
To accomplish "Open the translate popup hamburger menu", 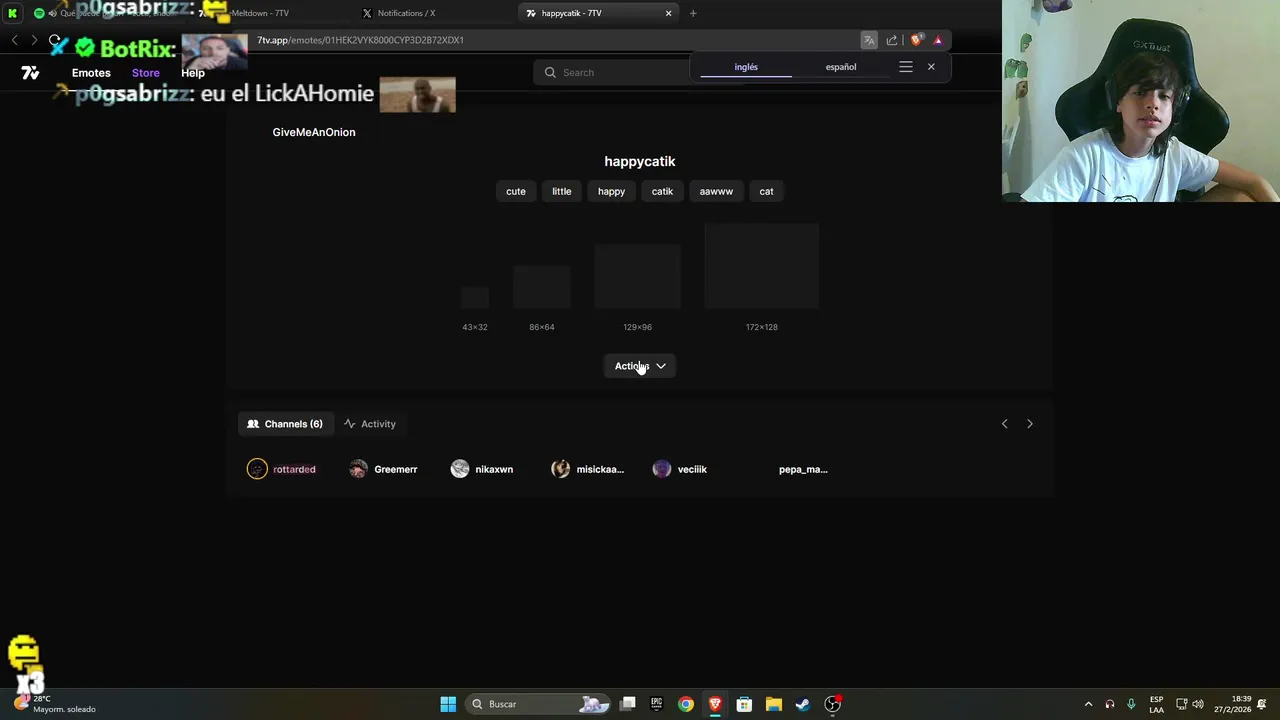I will click(x=906, y=67).
